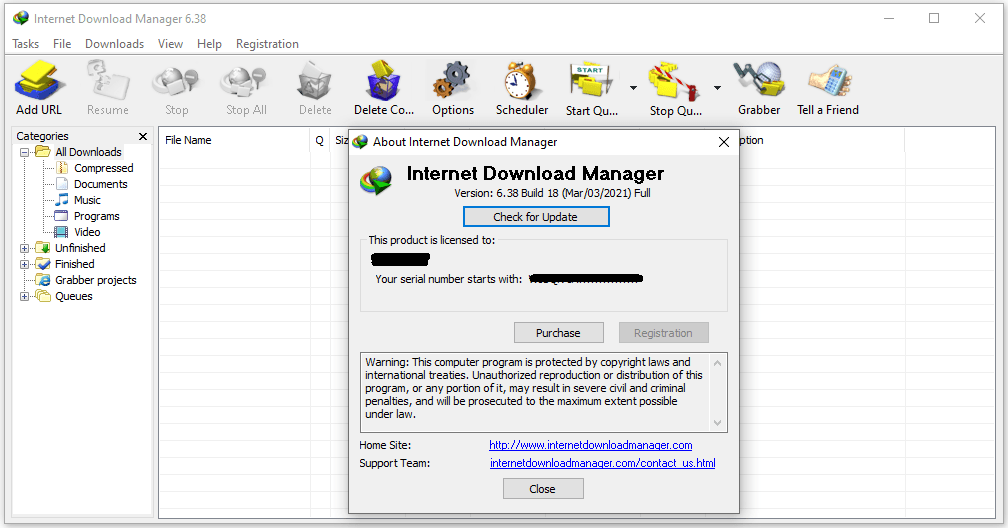Click the Unfinished folder icon
Image resolution: width=1008 pixels, height=528 pixels.
(x=43, y=248)
